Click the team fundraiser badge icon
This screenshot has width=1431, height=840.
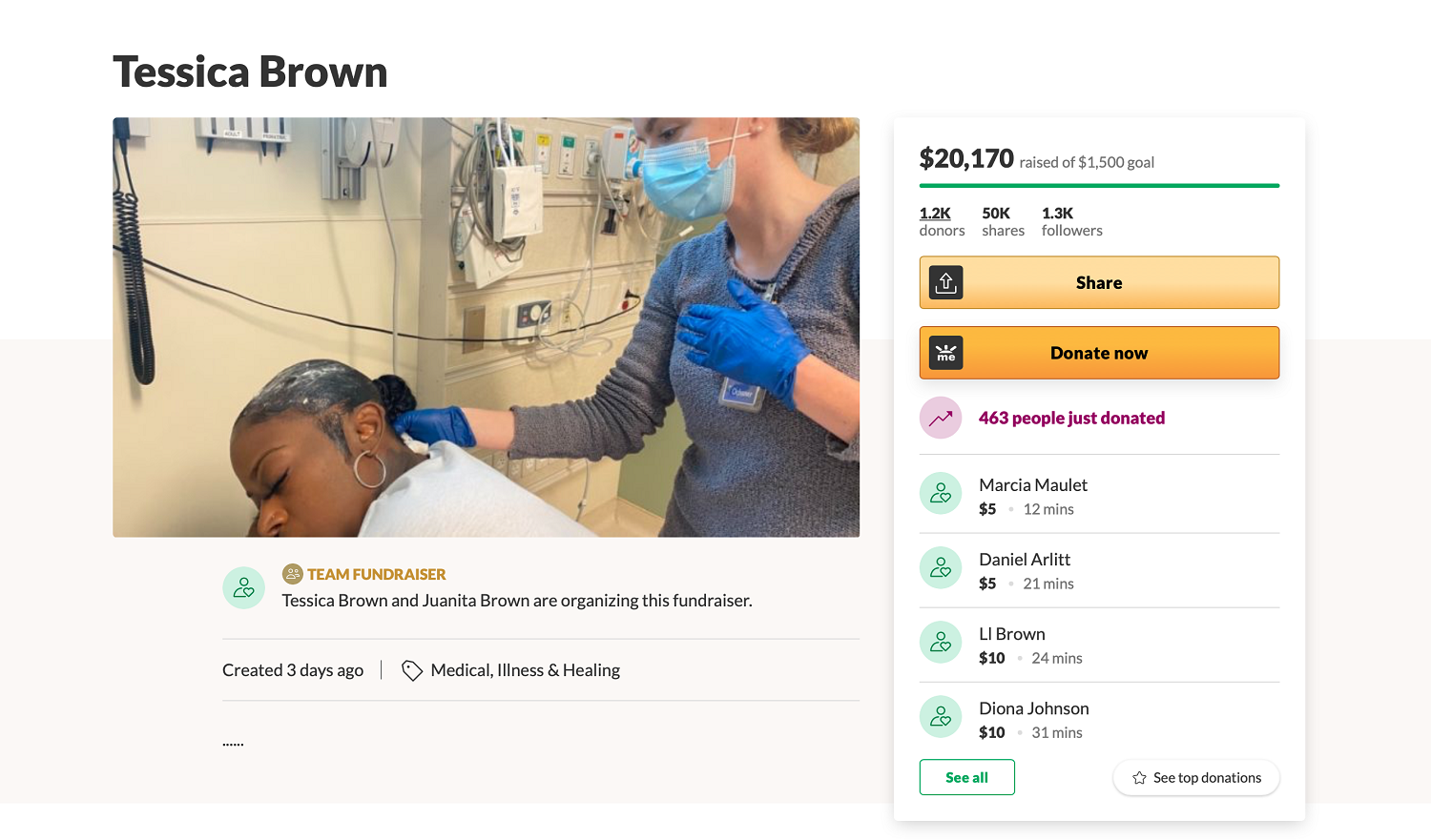point(292,574)
